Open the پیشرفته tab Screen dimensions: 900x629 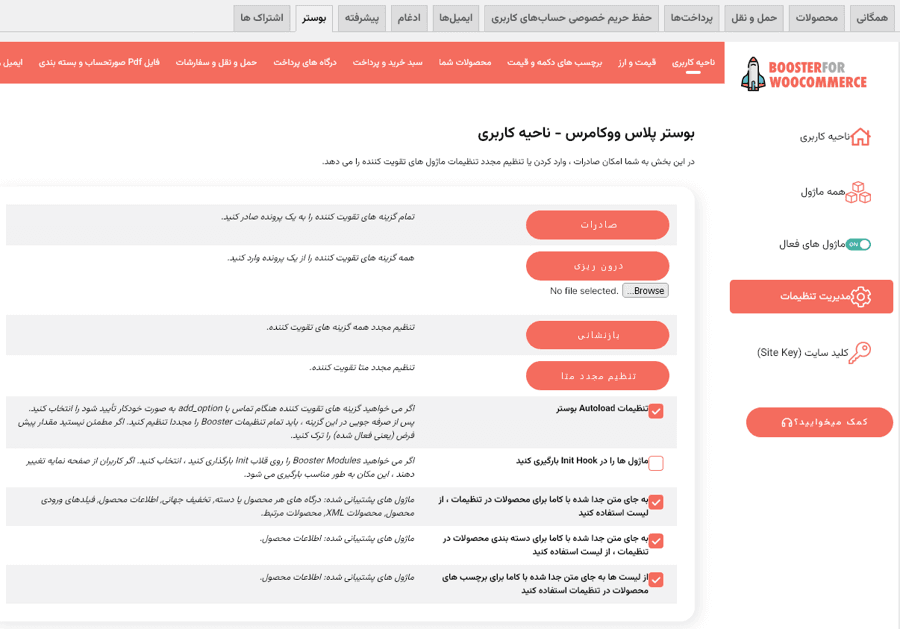tap(362, 18)
